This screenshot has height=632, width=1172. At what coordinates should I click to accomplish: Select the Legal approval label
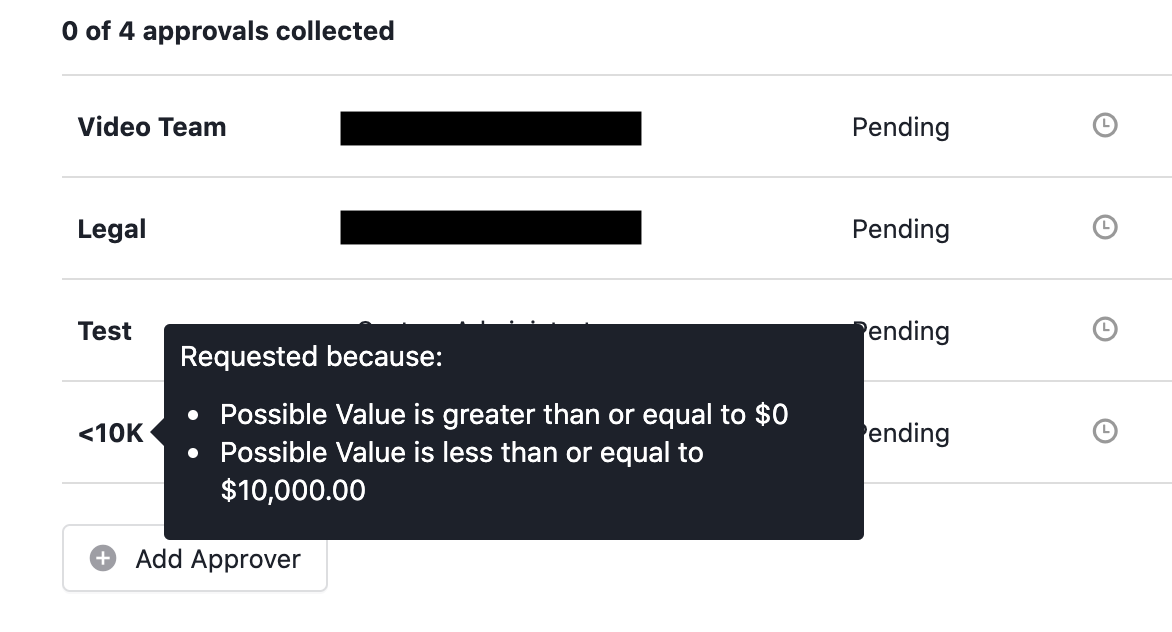[111, 229]
